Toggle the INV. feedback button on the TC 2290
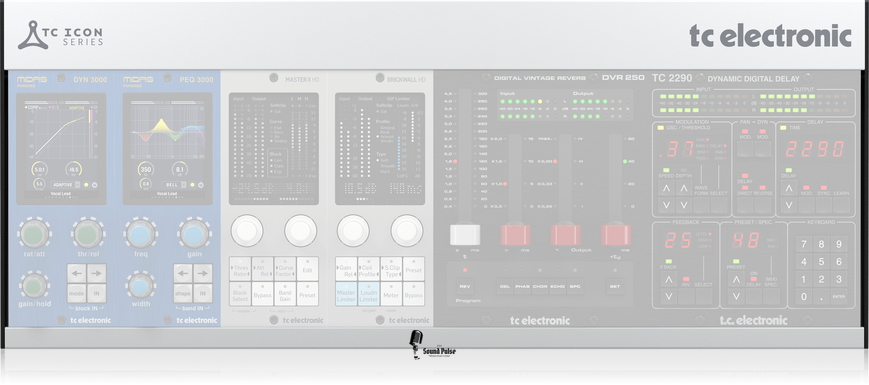The image size is (869, 385). pos(686,297)
